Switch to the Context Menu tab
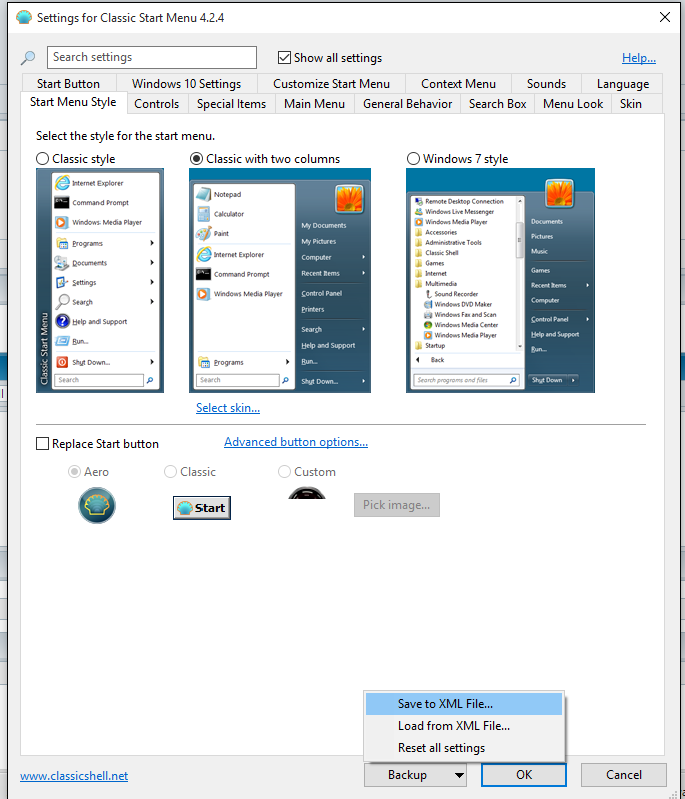Image resolution: width=685 pixels, height=799 pixels. pyautogui.click(x=458, y=84)
